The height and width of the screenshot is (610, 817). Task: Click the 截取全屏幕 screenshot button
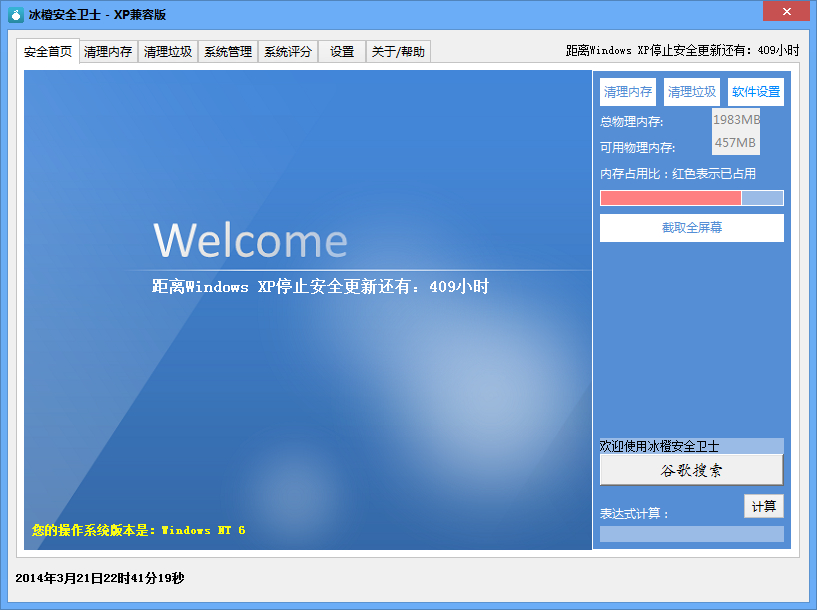tap(692, 228)
